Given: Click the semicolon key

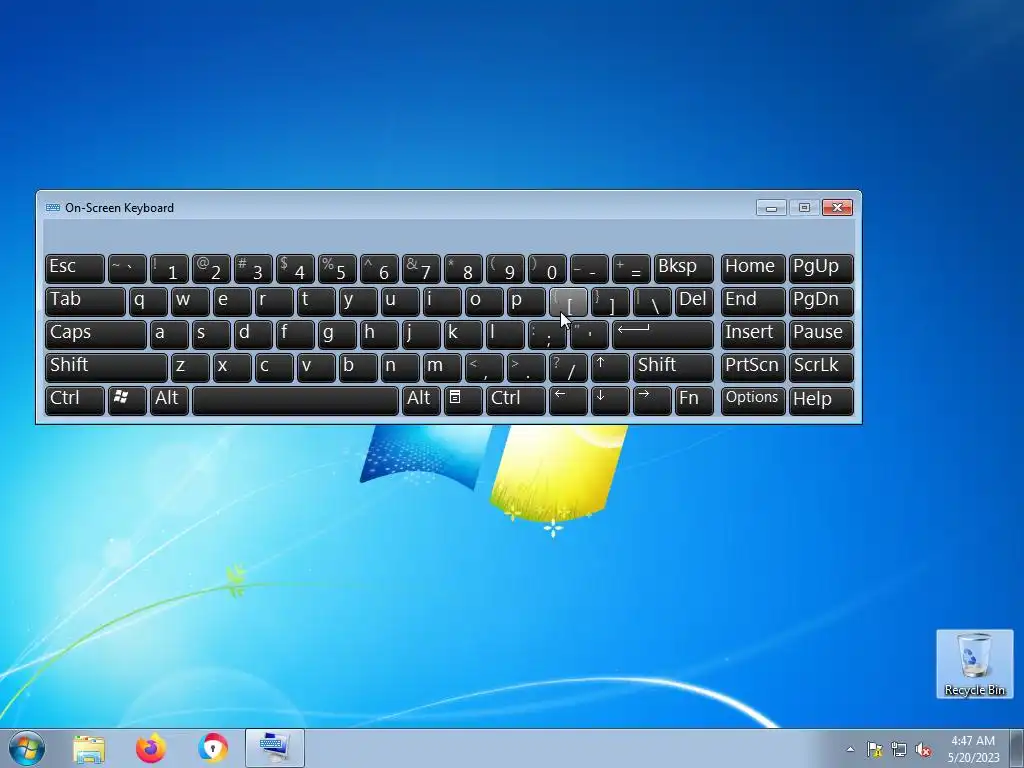Looking at the screenshot, I should click(x=547, y=334).
